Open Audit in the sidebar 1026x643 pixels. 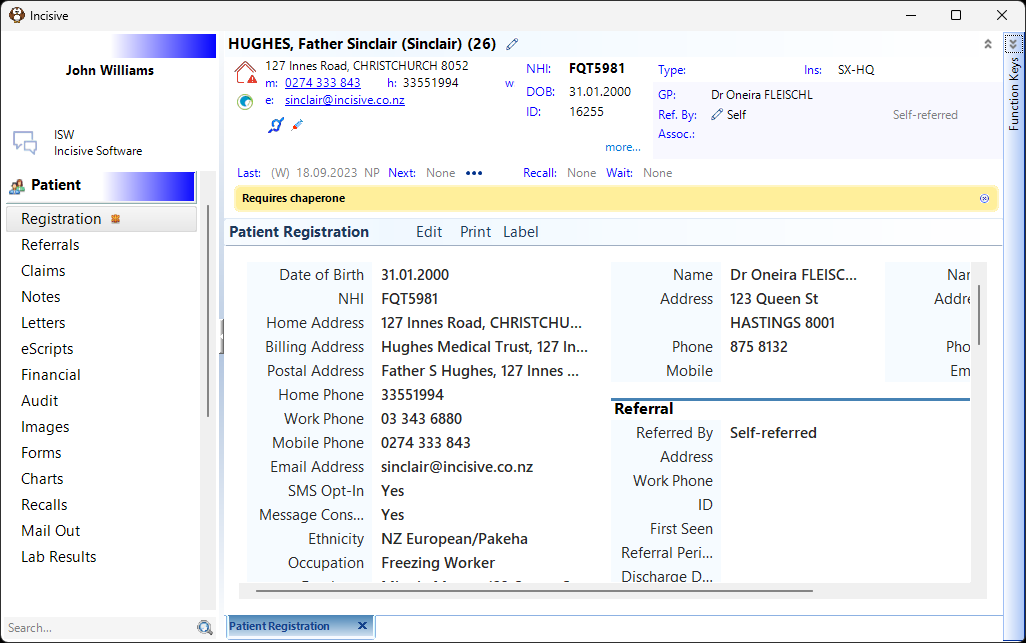click(x=40, y=401)
